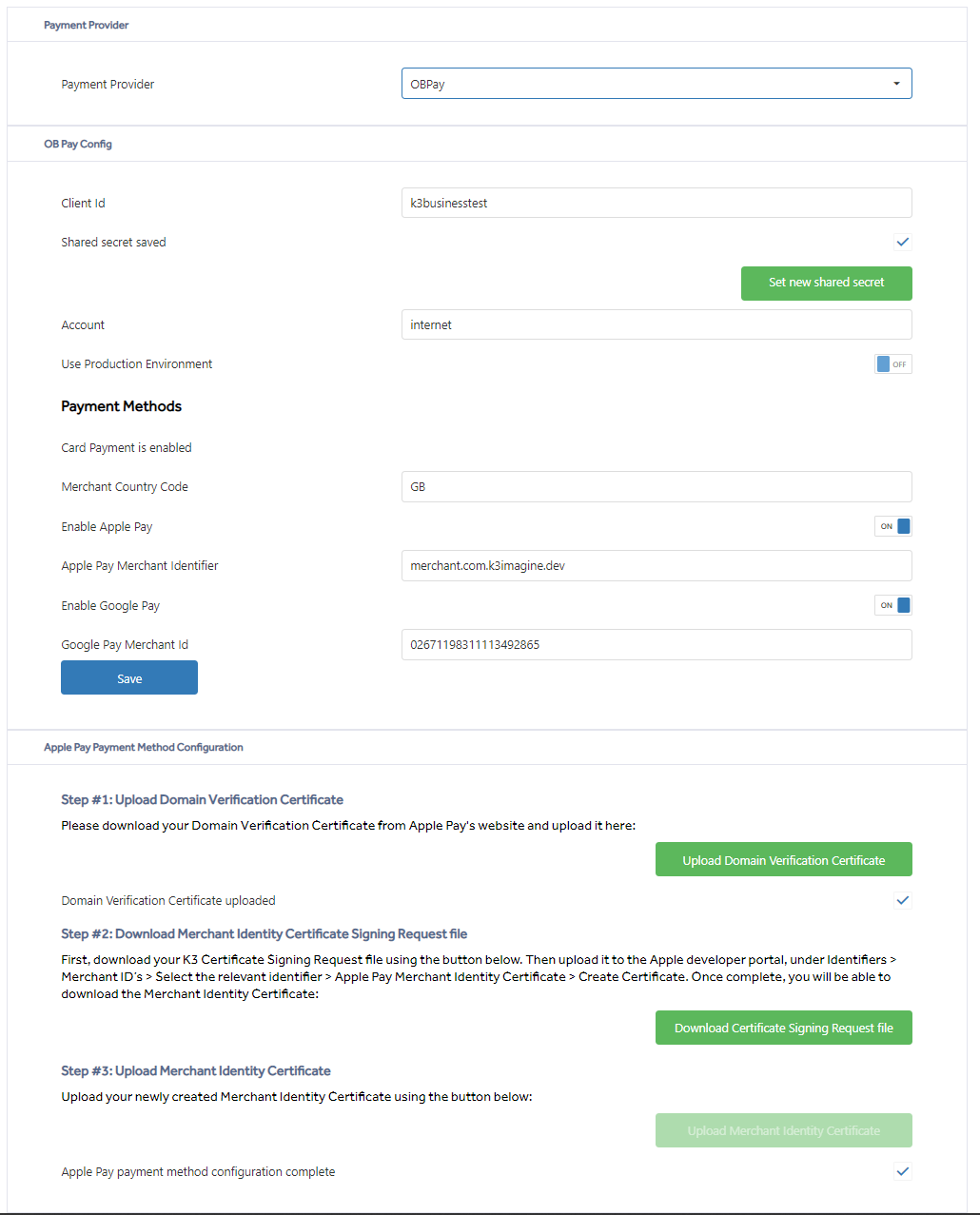Edit the Apple Pay Merchant Identifier field
980x1215 pixels.
657,565
